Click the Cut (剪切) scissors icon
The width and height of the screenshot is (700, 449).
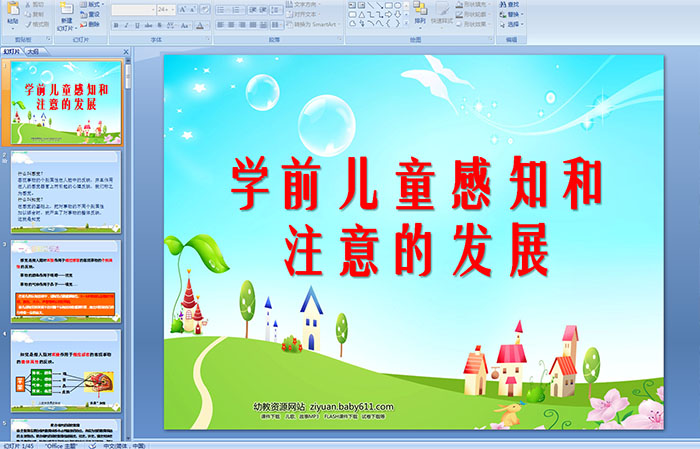point(28,4)
